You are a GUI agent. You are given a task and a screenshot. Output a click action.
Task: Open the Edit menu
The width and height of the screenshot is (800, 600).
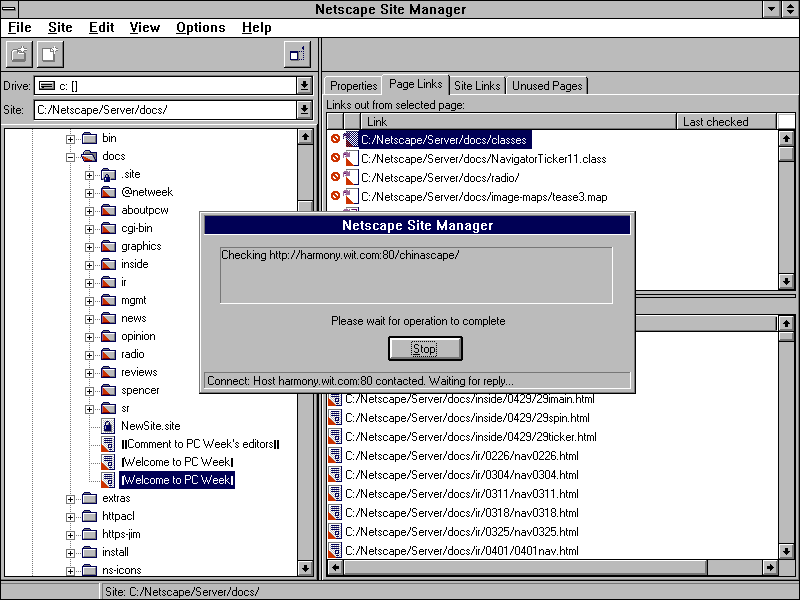[x=101, y=28]
